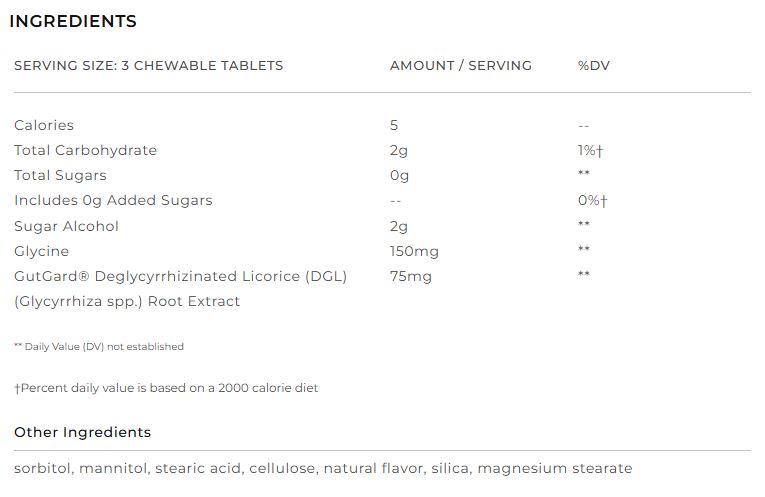This screenshot has height=497, width=765.
Task: Click the Daily Value not established footnote
Action: click(99, 347)
